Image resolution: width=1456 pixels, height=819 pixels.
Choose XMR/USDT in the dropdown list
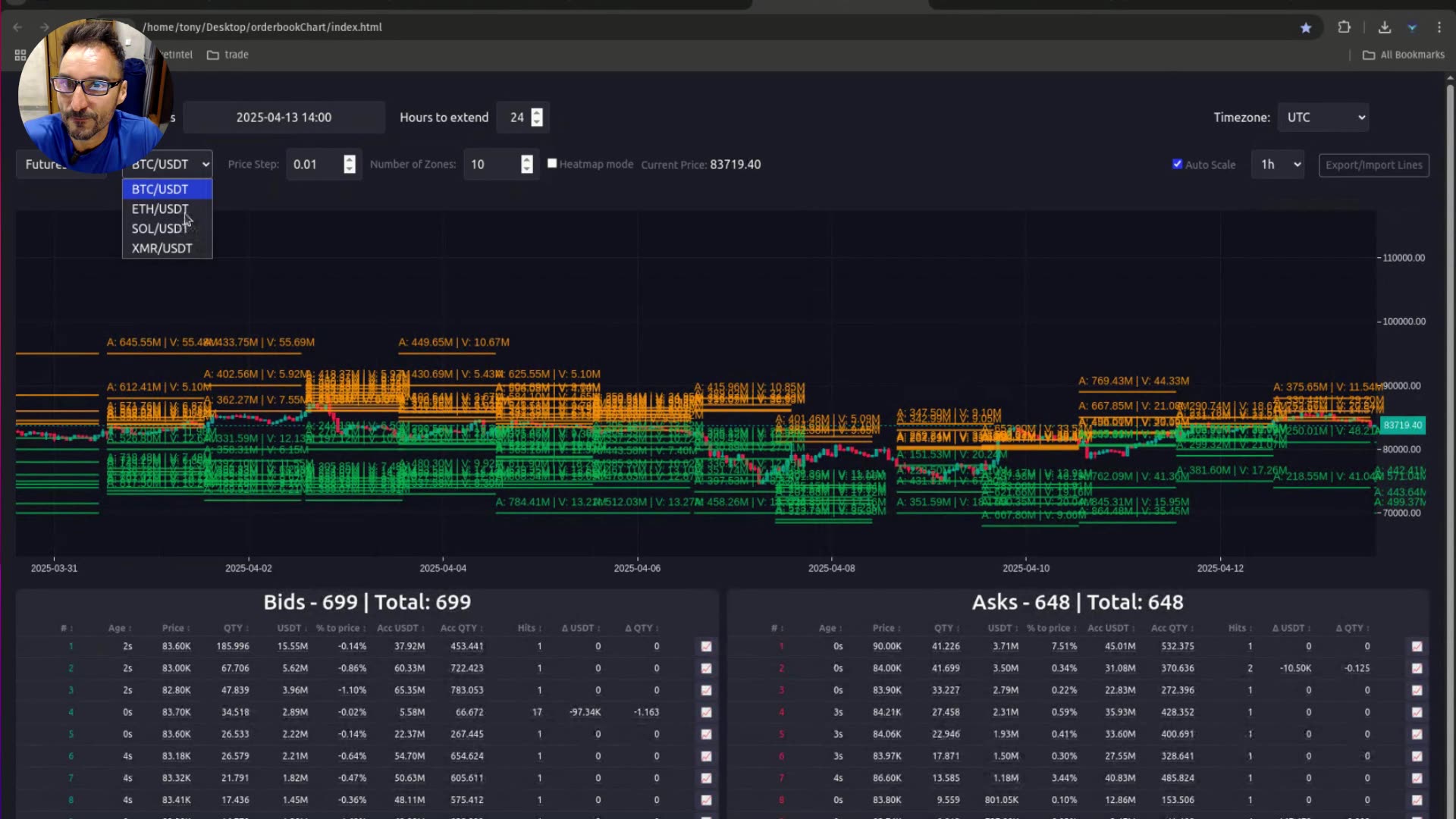pos(162,248)
